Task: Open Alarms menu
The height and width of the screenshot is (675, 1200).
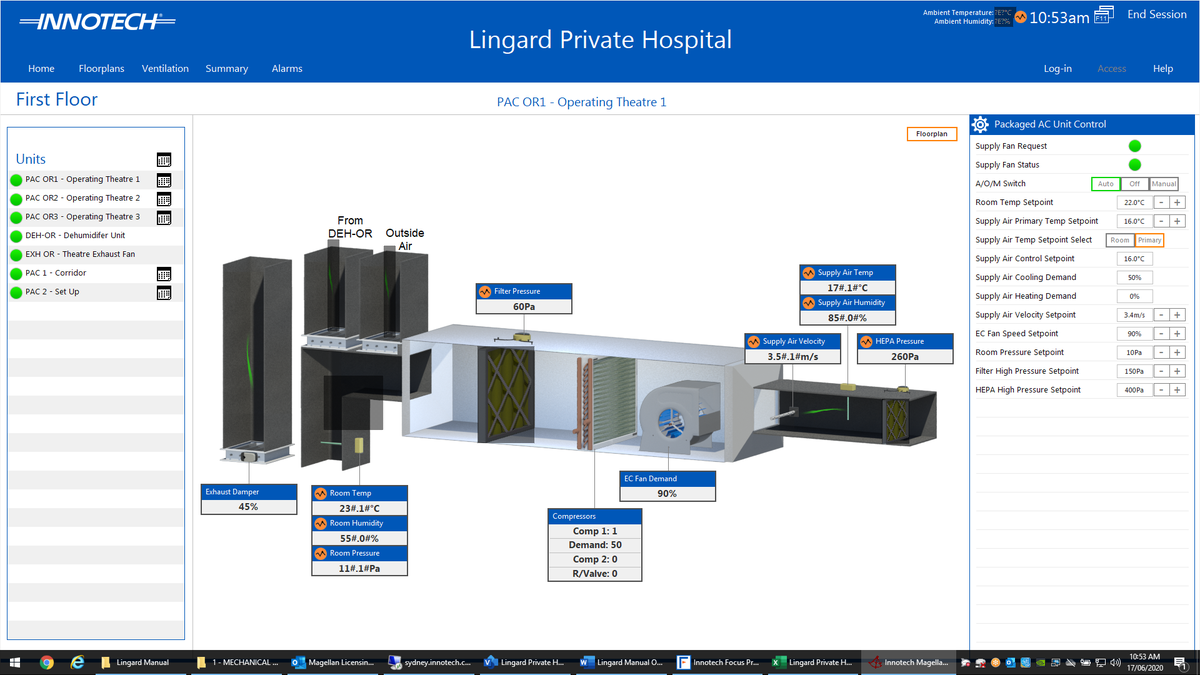Action: tap(287, 69)
